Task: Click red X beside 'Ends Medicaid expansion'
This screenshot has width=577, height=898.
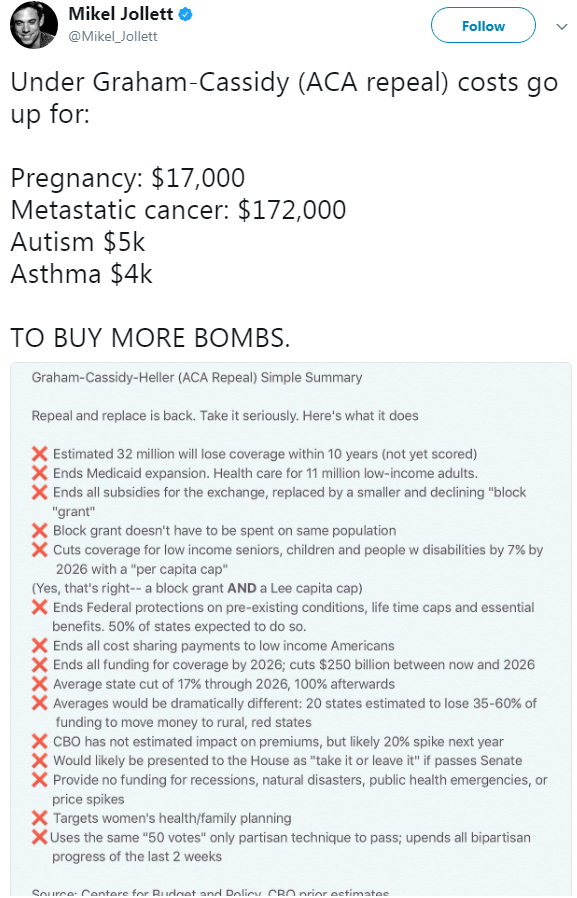Action: 39,473
